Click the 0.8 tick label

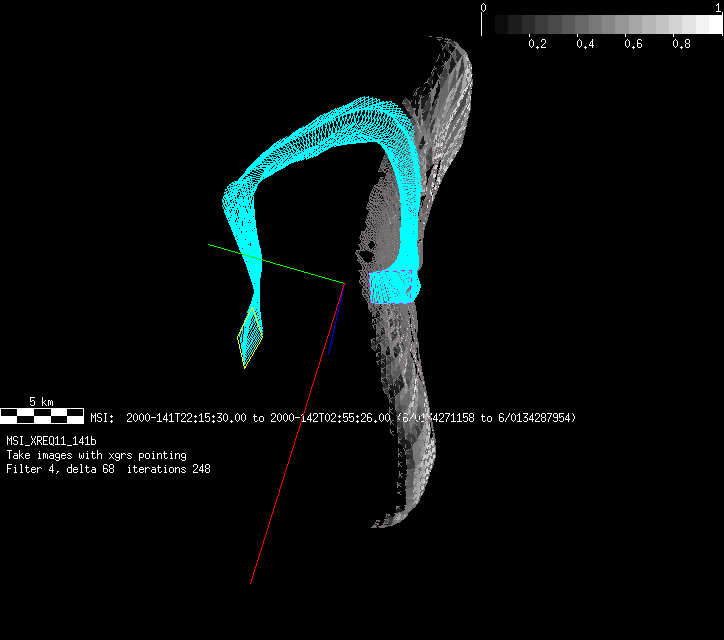[x=681, y=45]
